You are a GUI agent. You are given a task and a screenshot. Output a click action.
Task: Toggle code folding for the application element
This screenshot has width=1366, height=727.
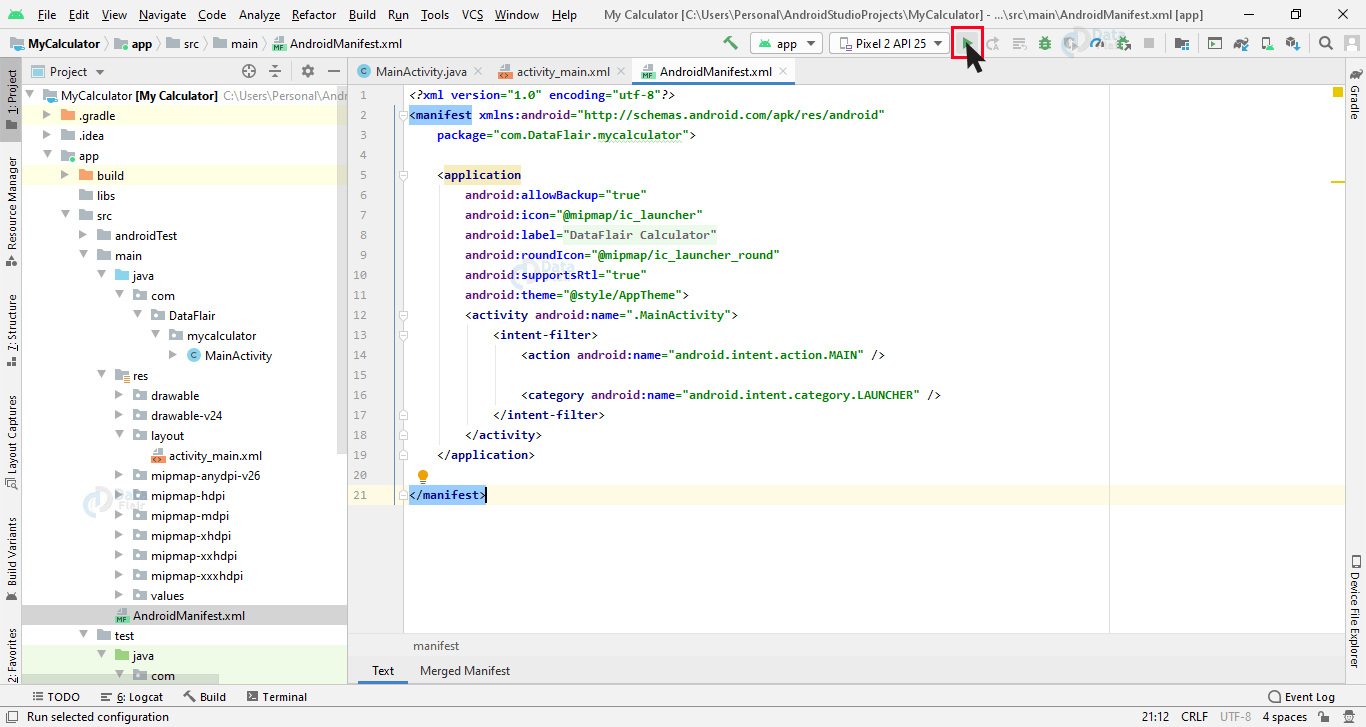(403, 174)
